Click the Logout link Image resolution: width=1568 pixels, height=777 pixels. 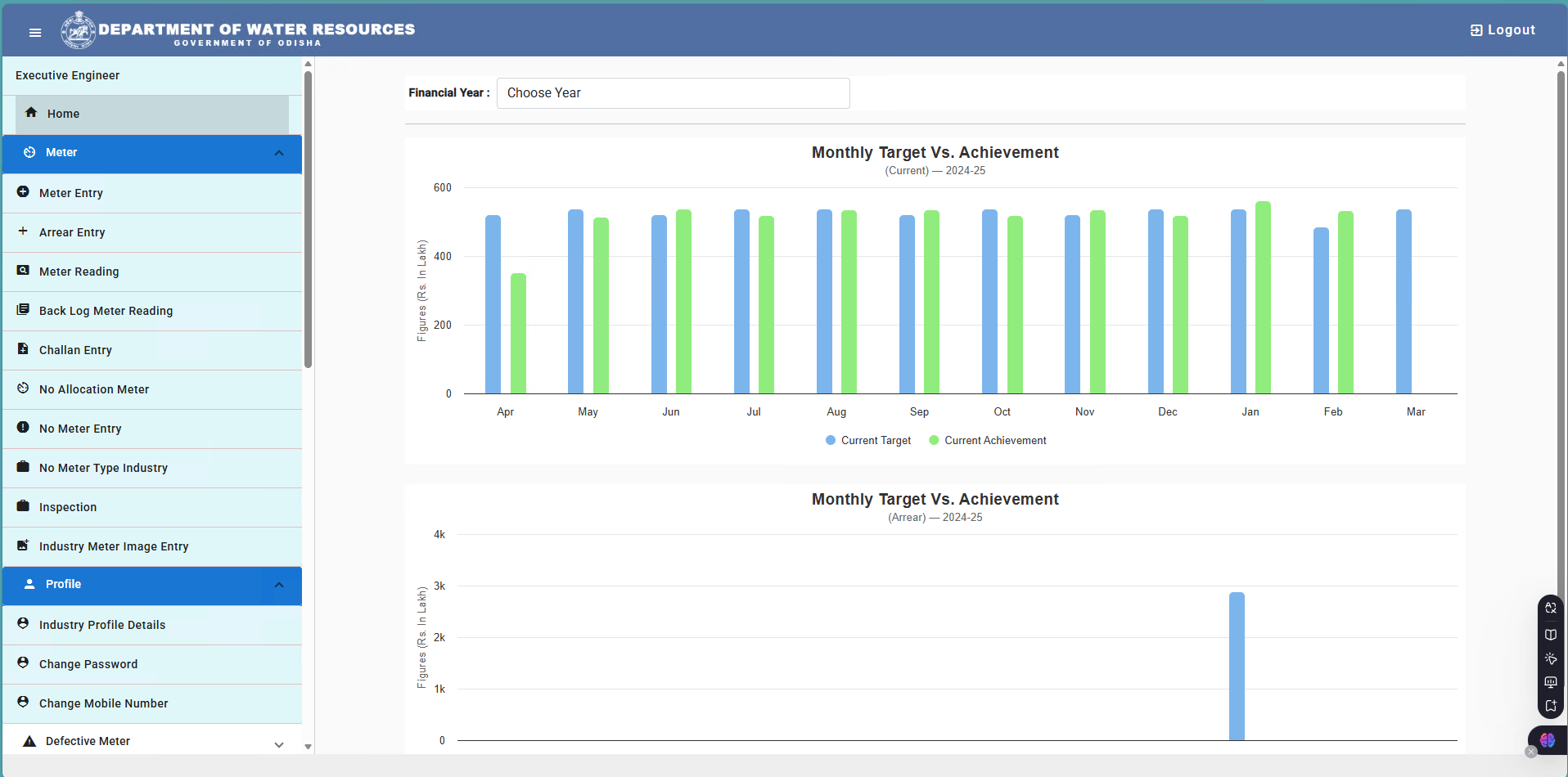point(1503,30)
